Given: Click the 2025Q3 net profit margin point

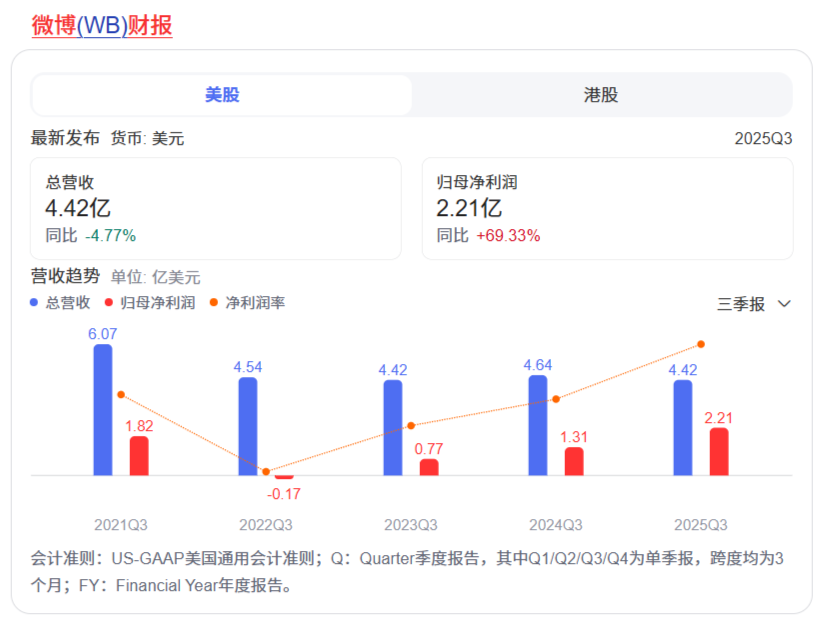Looking at the screenshot, I should click(703, 343).
